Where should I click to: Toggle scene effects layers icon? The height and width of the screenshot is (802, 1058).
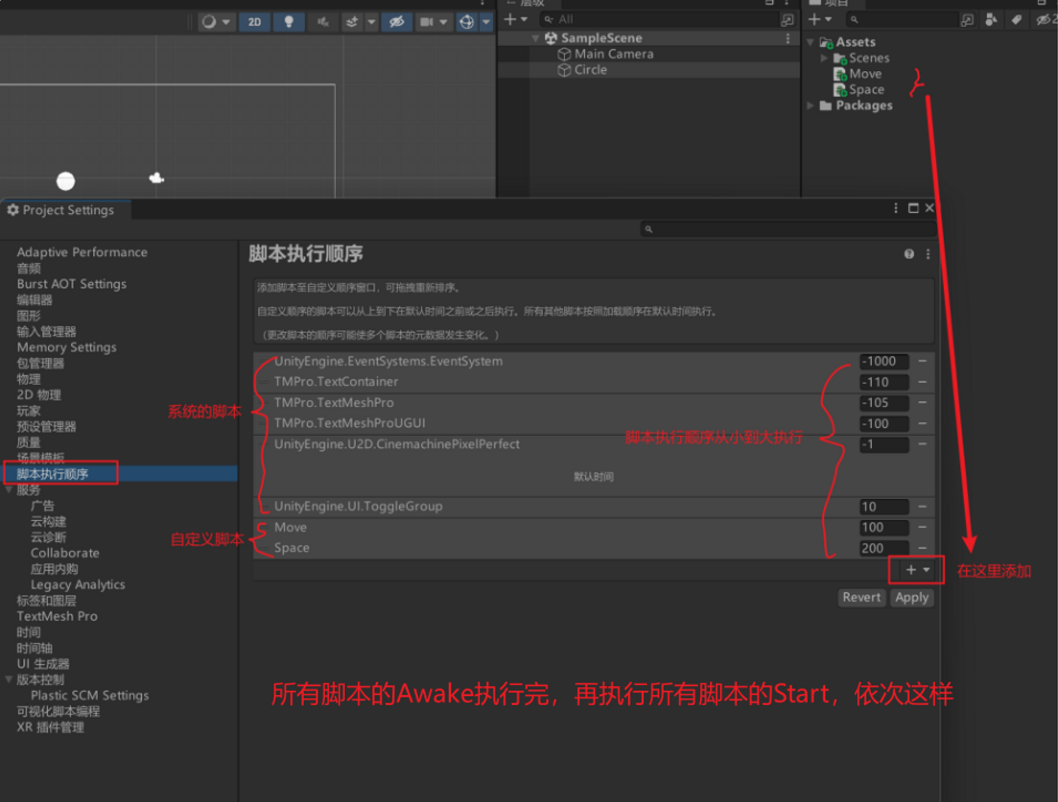click(352, 22)
